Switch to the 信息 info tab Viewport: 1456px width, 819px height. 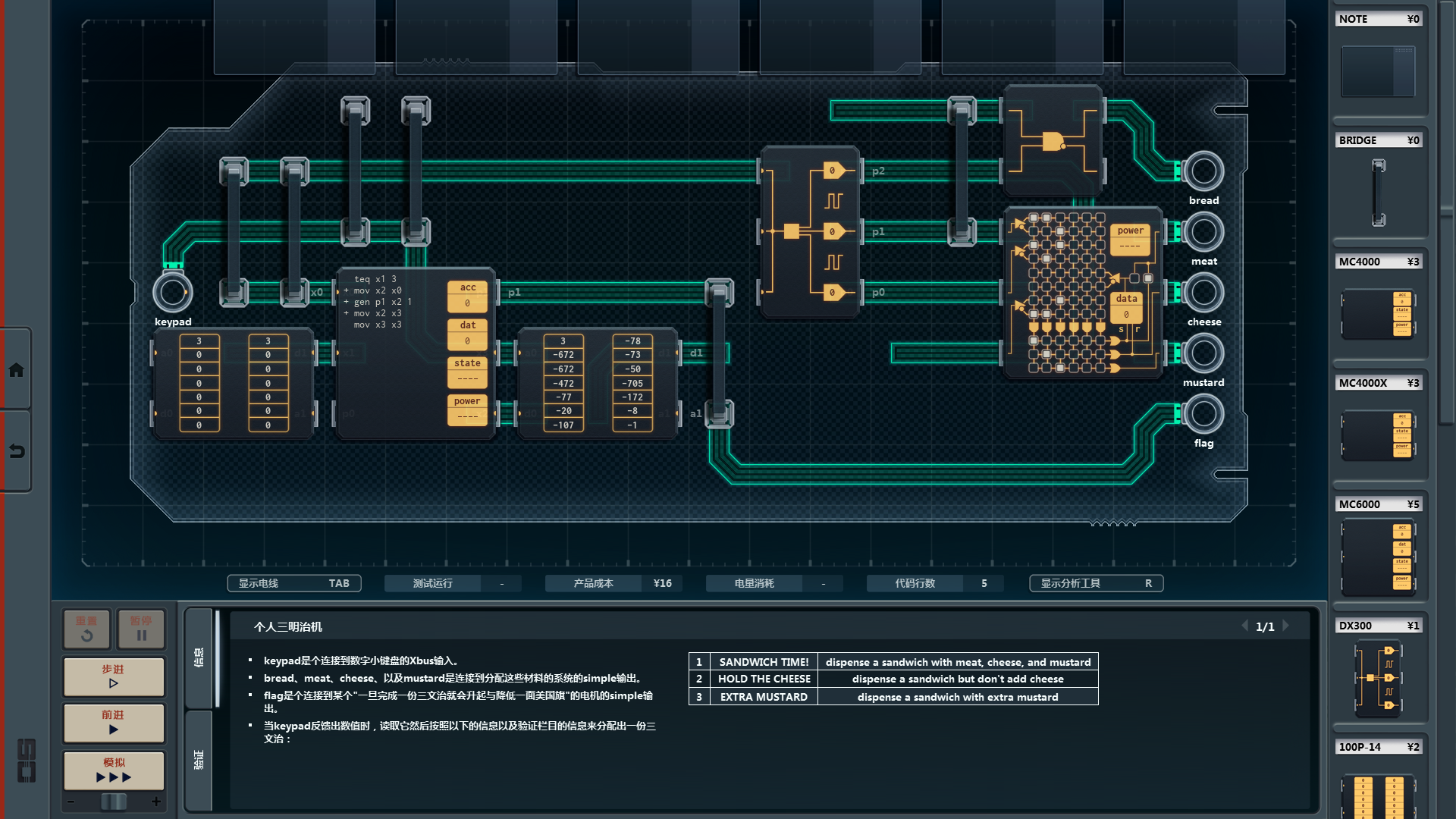[x=199, y=657]
